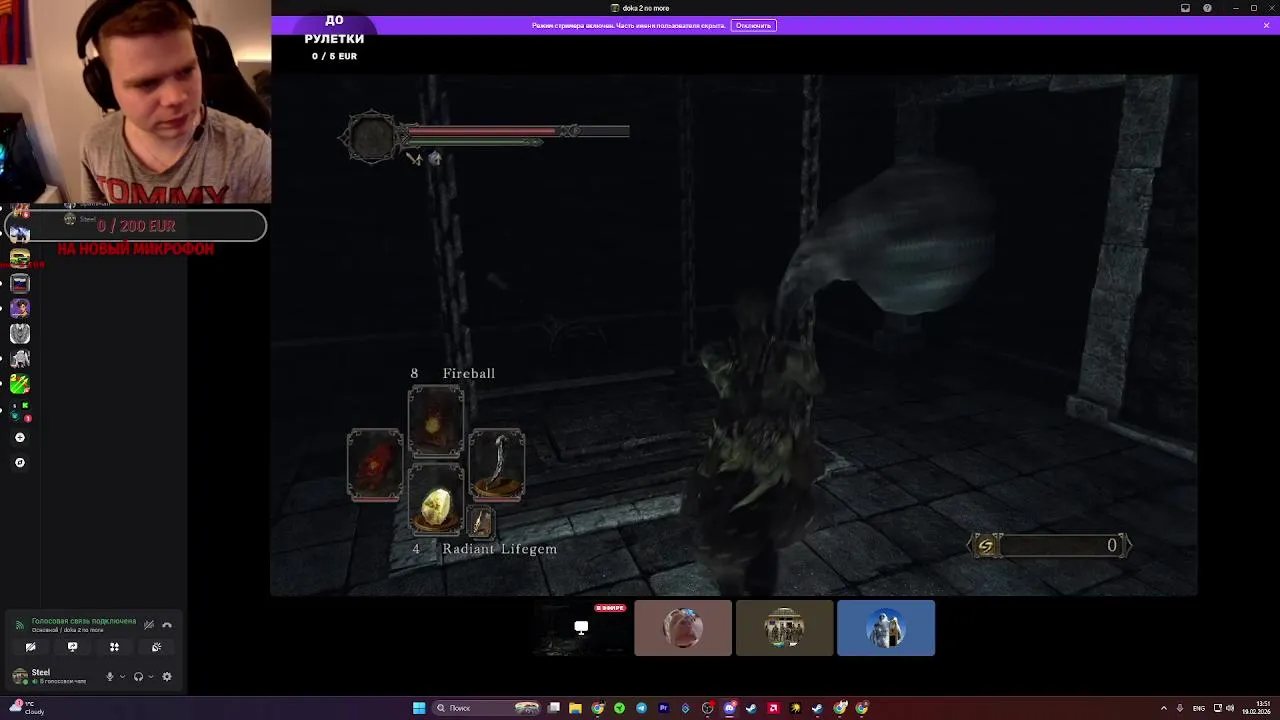This screenshot has height=720, width=1280.
Task: Open the server folder with green K icon
Action: pos(20,410)
